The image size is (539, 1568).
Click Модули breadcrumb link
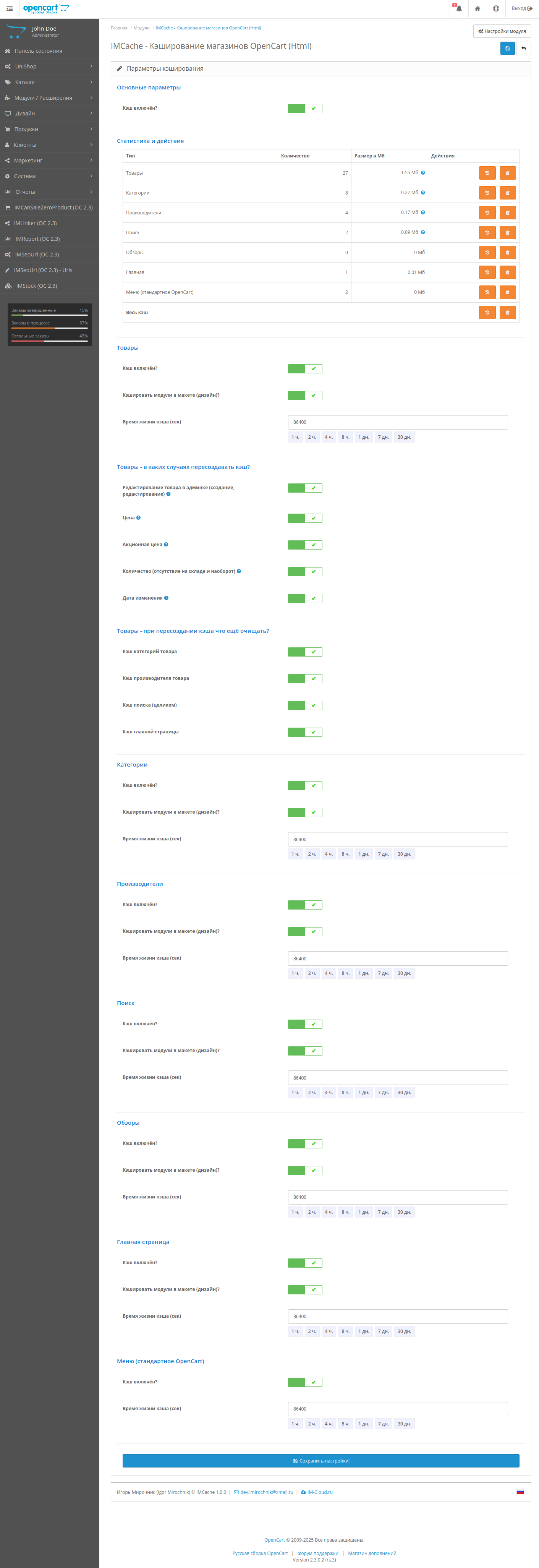pyautogui.click(x=142, y=28)
